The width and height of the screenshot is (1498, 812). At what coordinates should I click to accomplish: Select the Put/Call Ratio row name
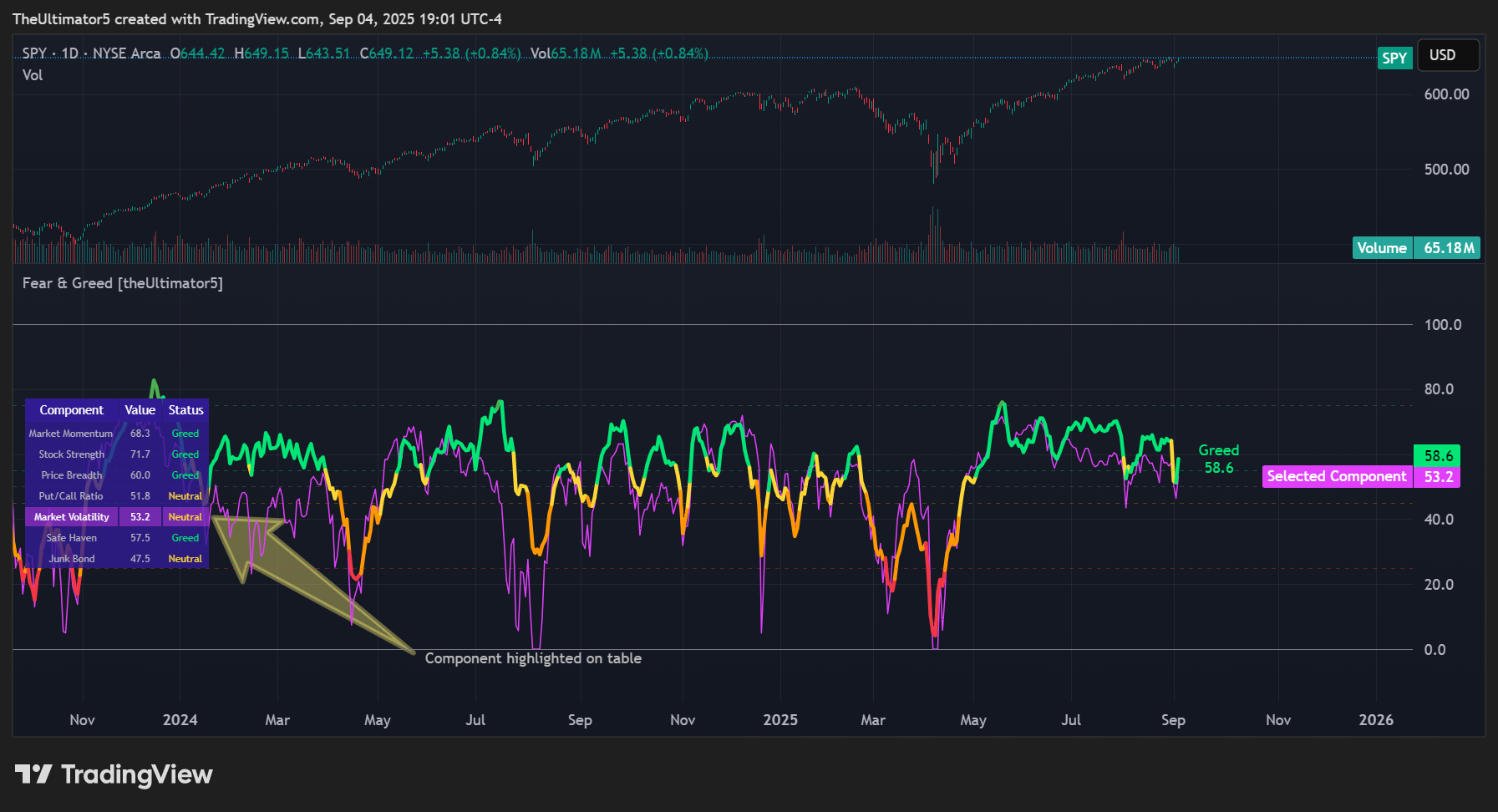[71, 496]
